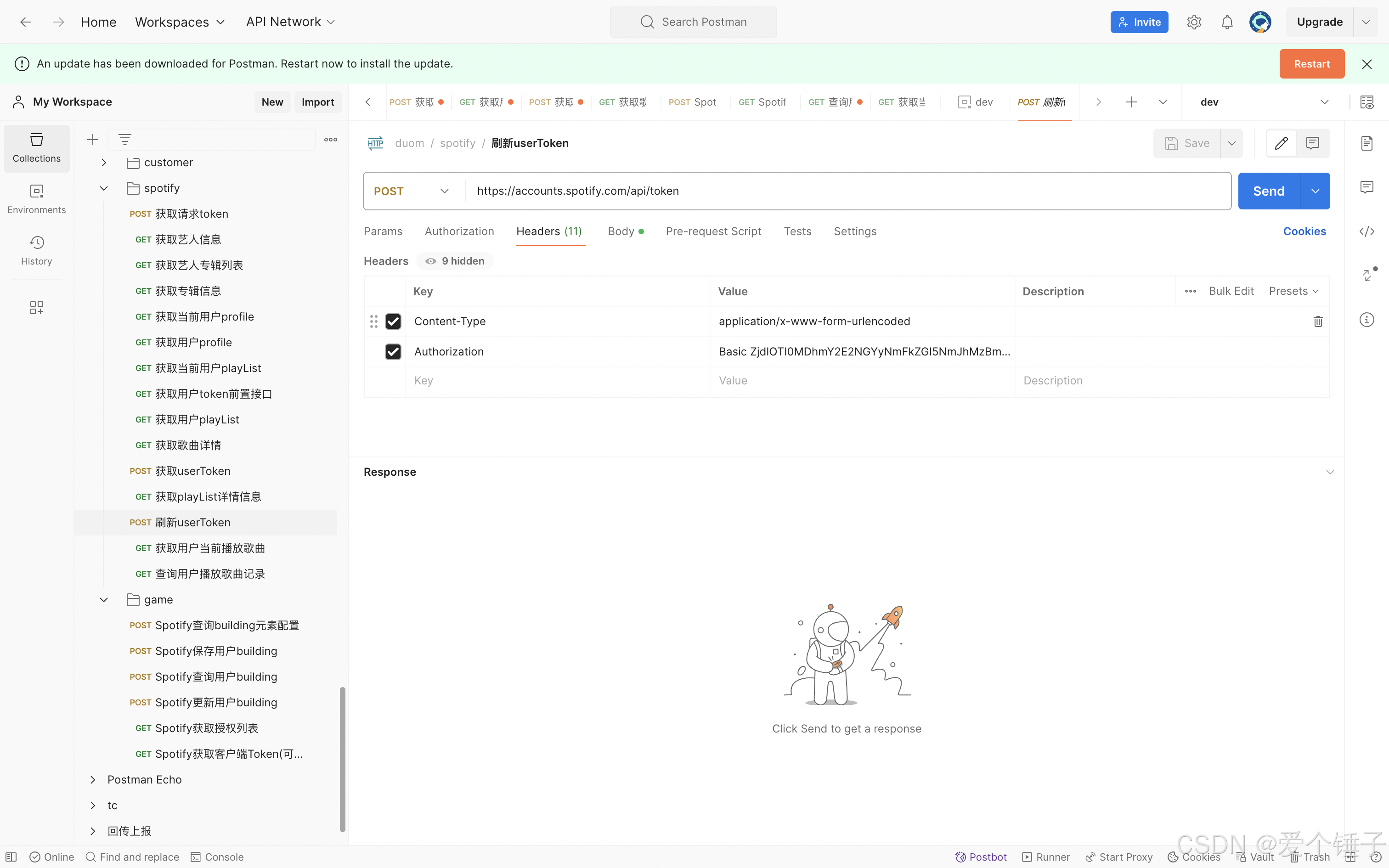Click the Restart update button
This screenshot has height=868, width=1389.
[x=1311, y=64]
